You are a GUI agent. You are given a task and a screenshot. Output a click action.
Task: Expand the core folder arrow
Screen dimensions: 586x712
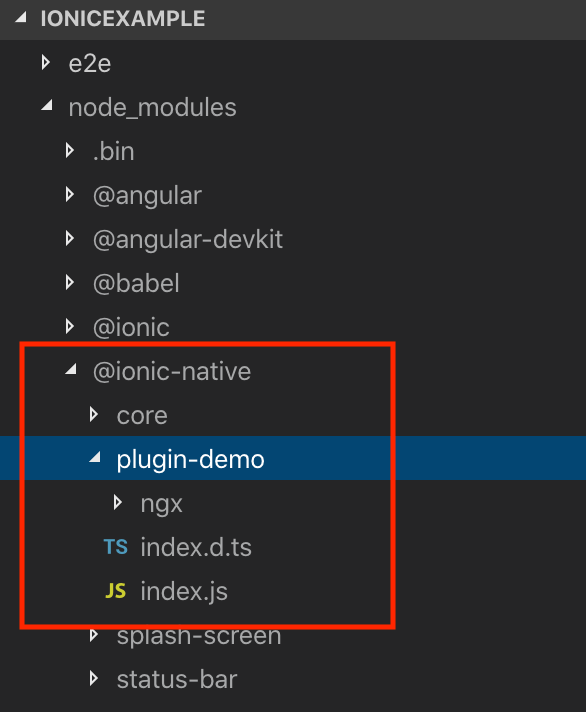94,414
